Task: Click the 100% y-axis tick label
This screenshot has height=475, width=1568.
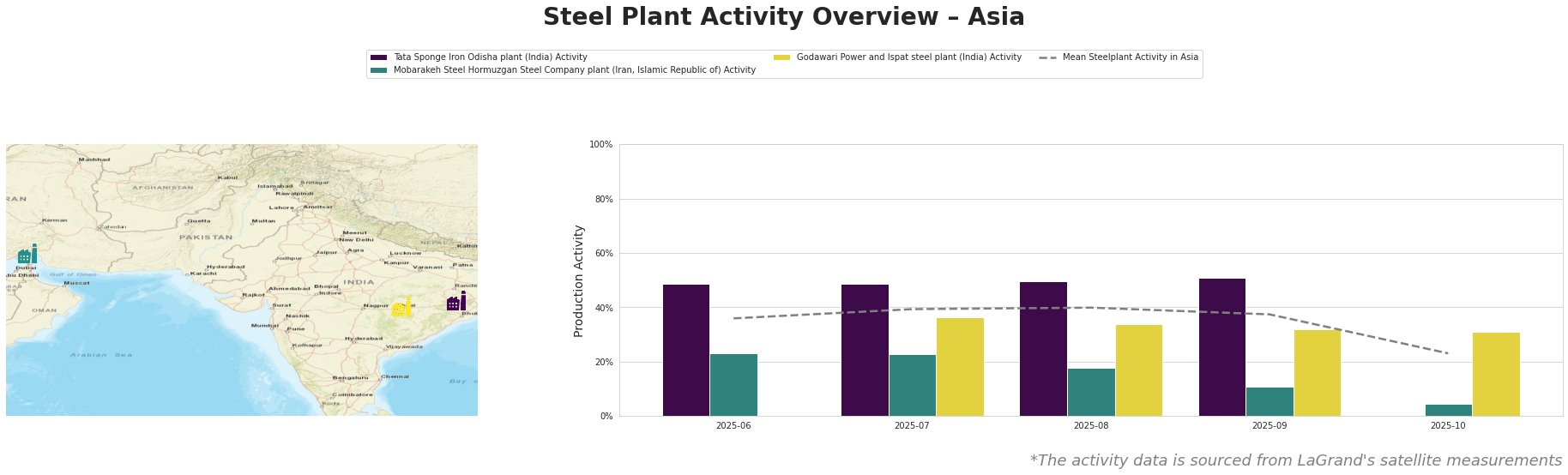Action: 601,145
